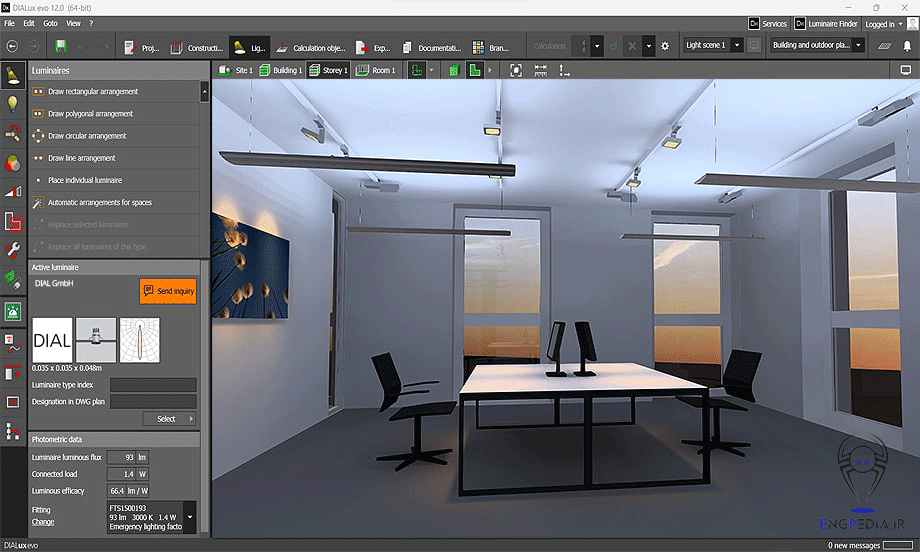
Task: Click the Change link under Fitting
Action: point(43,522)
